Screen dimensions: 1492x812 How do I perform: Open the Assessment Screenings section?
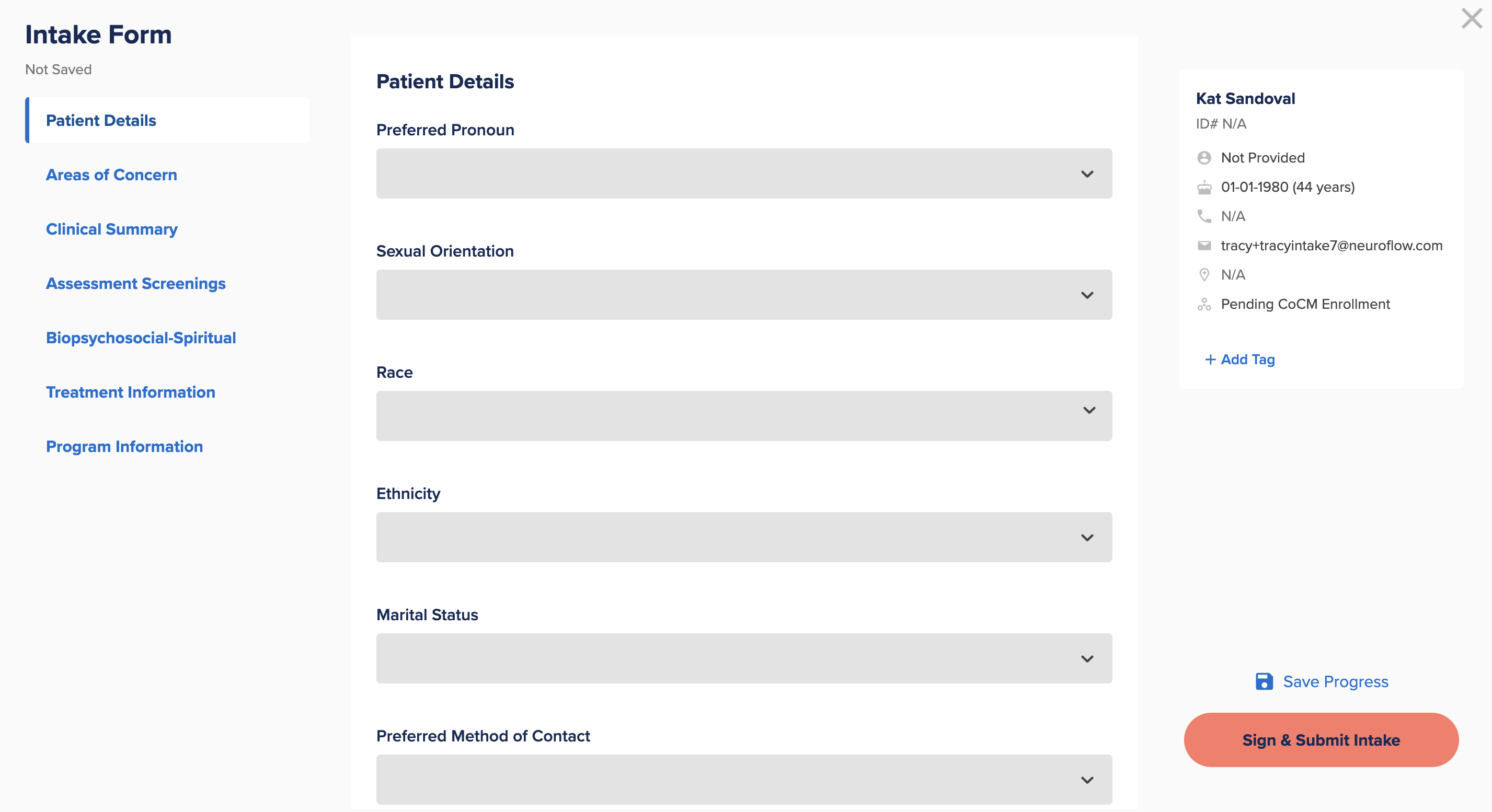click(x=135, y=284)
